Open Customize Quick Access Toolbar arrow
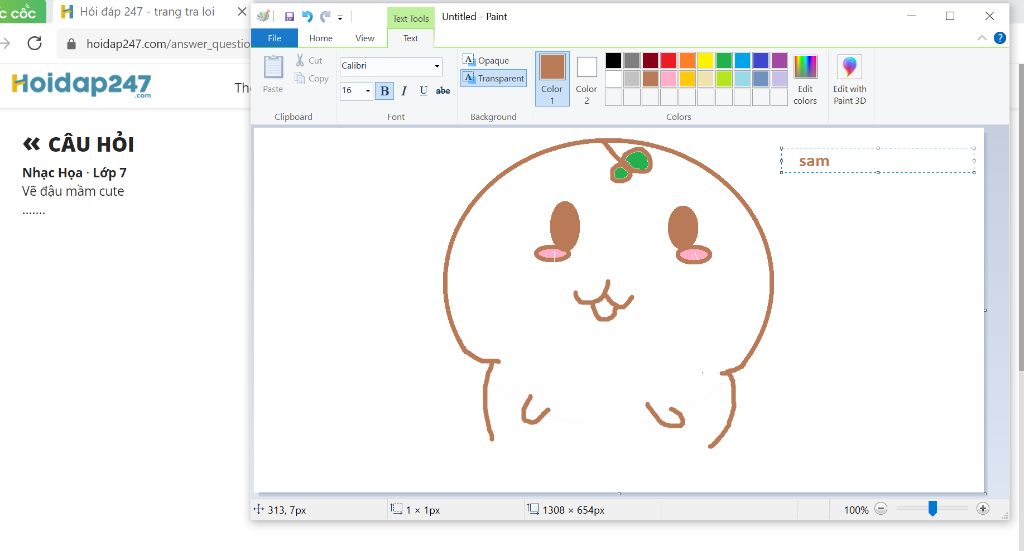Image resolution: width=1024 pixels, height=551 pixels. tap(340, 18)
